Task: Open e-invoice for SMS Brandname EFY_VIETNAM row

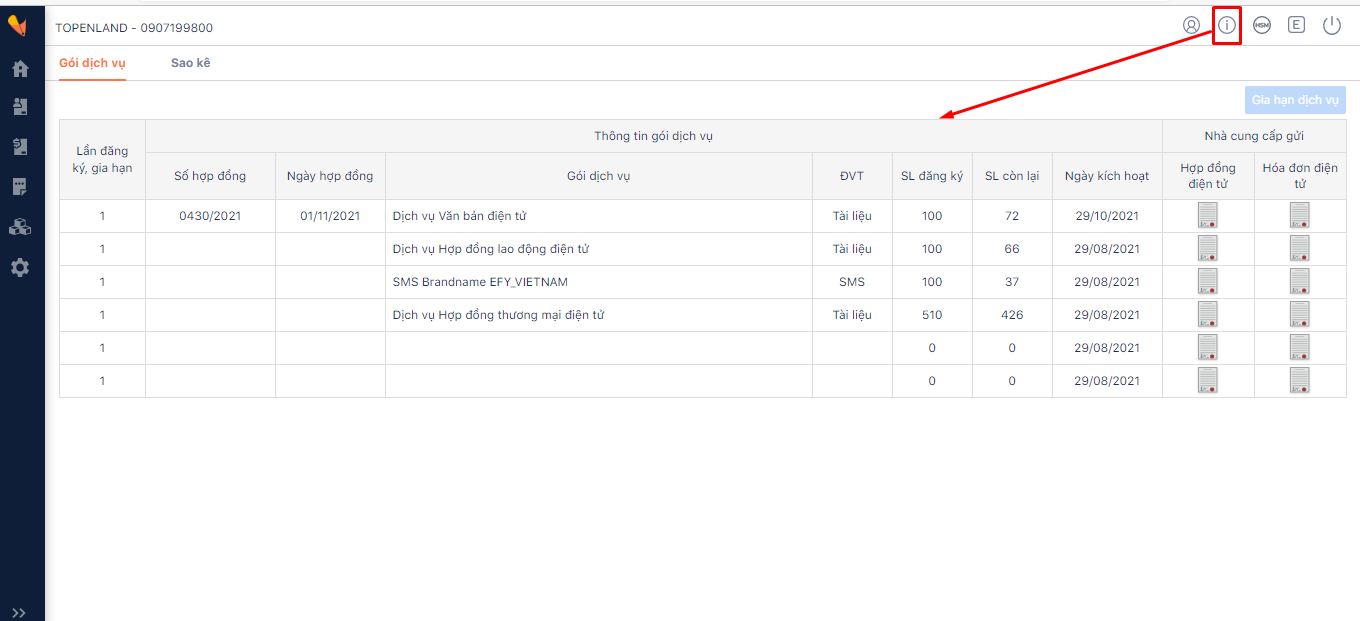Action: coord(1299,281)
